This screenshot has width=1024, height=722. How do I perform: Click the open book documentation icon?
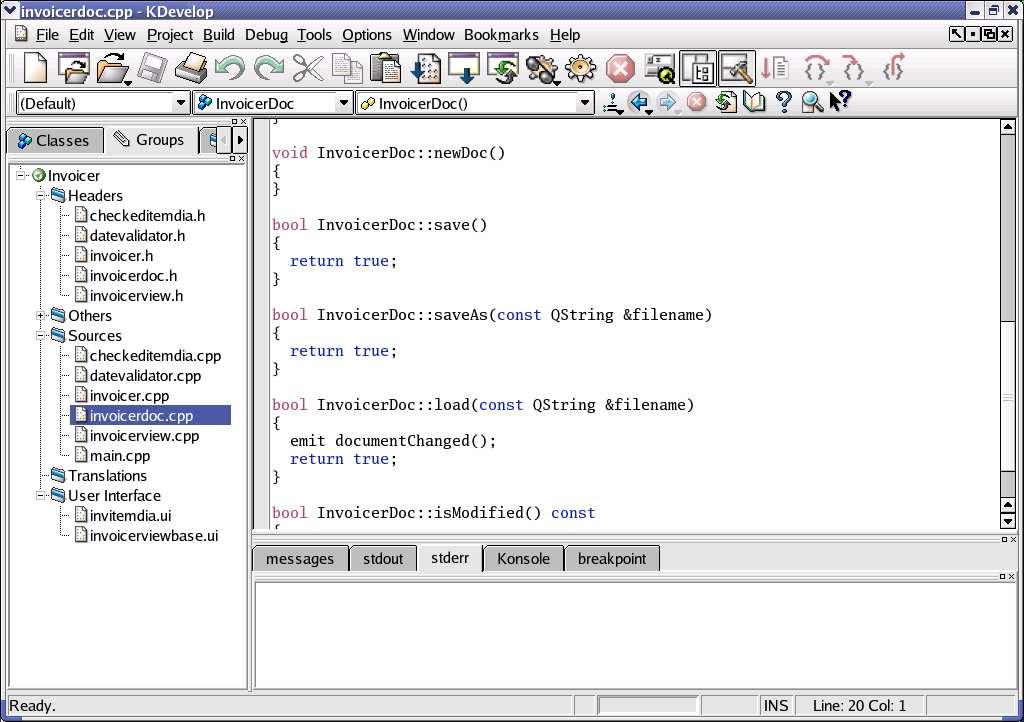pos(754,102)
